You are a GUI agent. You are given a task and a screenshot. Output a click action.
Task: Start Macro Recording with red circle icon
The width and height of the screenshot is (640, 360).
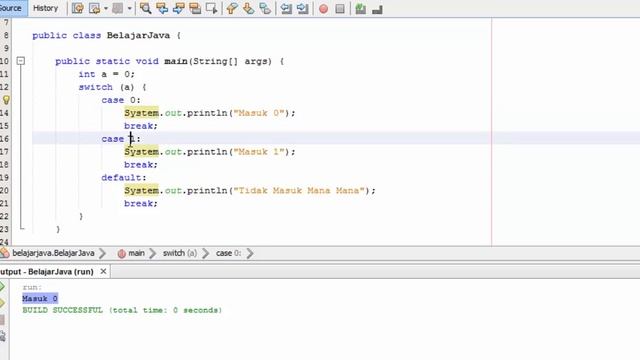pos(323,9)
